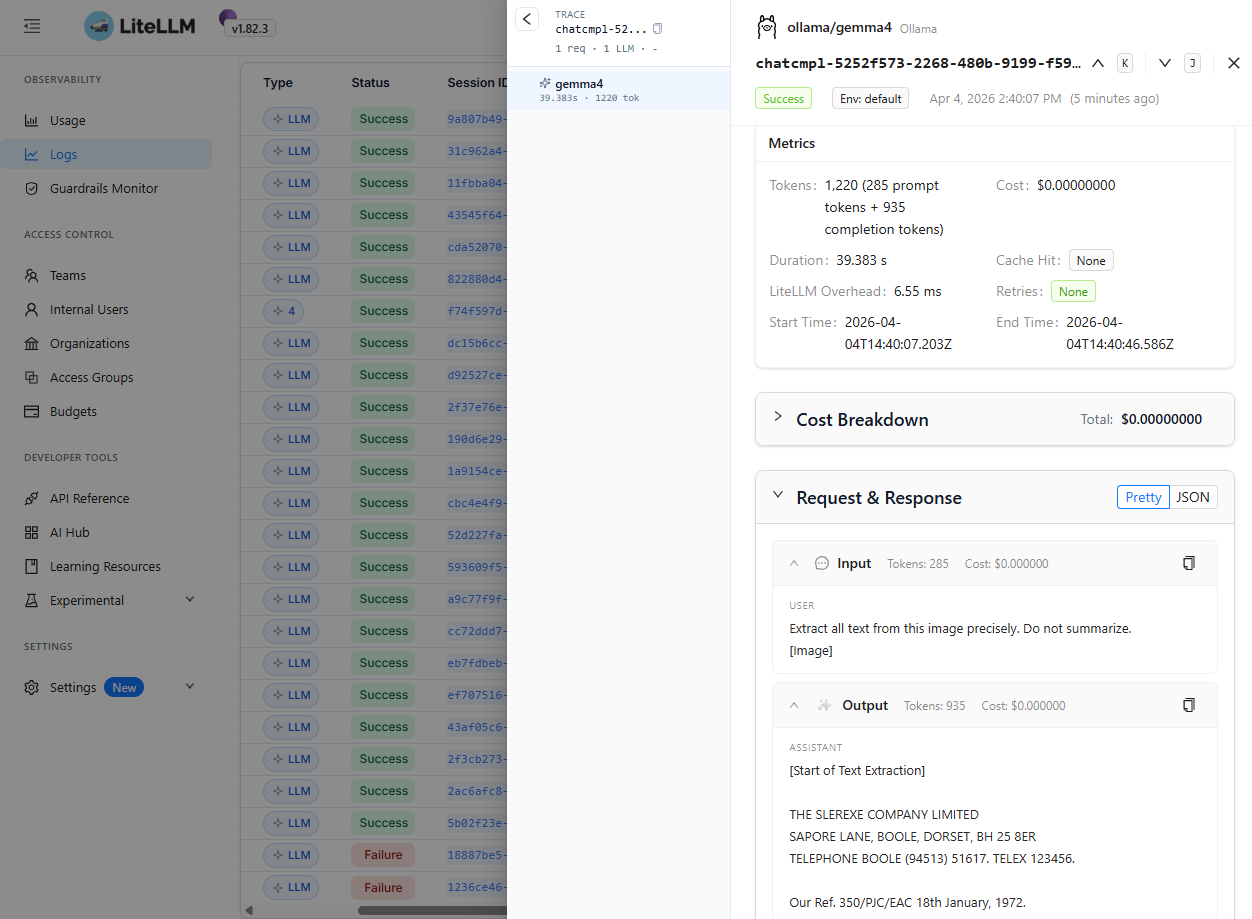Expand the Settings sidebar menu

pyautogui.click(x=189, y=687)
